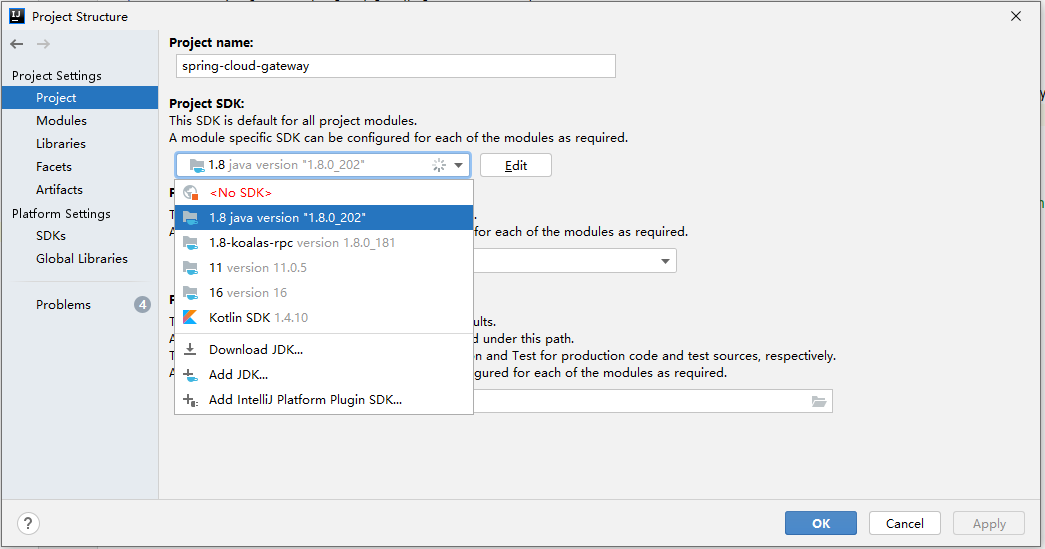Click the help question mark icon
This screenshot has width=1045, height=549.
[x=28, y=523]
